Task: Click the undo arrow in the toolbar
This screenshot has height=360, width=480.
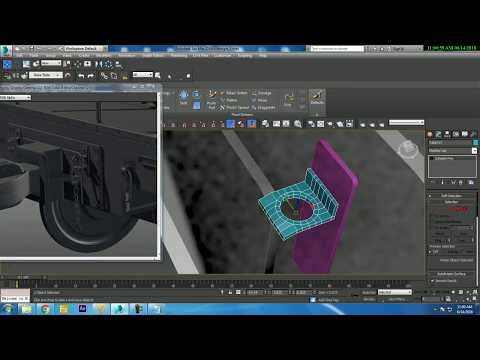Action: point(81,76)
